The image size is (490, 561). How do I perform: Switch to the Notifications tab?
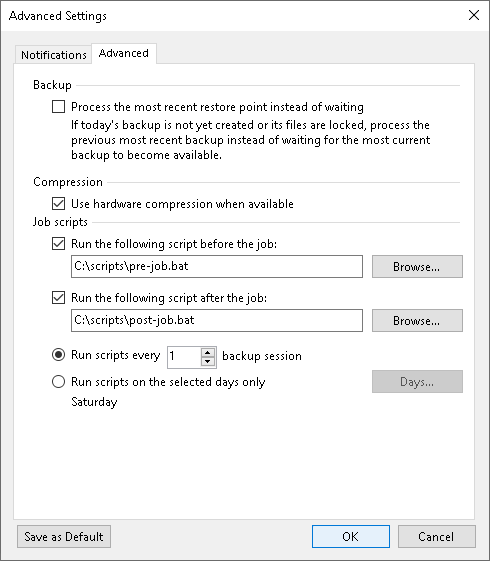tap(53, 55)
